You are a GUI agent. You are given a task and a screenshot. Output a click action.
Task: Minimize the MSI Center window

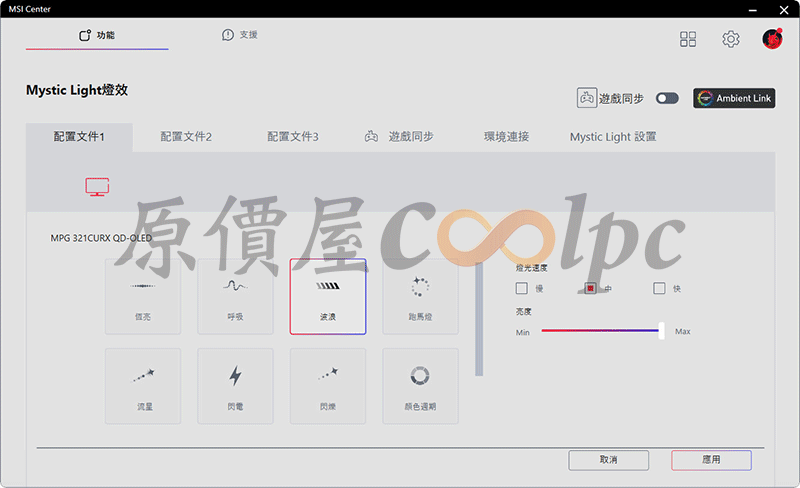point(753,10)
